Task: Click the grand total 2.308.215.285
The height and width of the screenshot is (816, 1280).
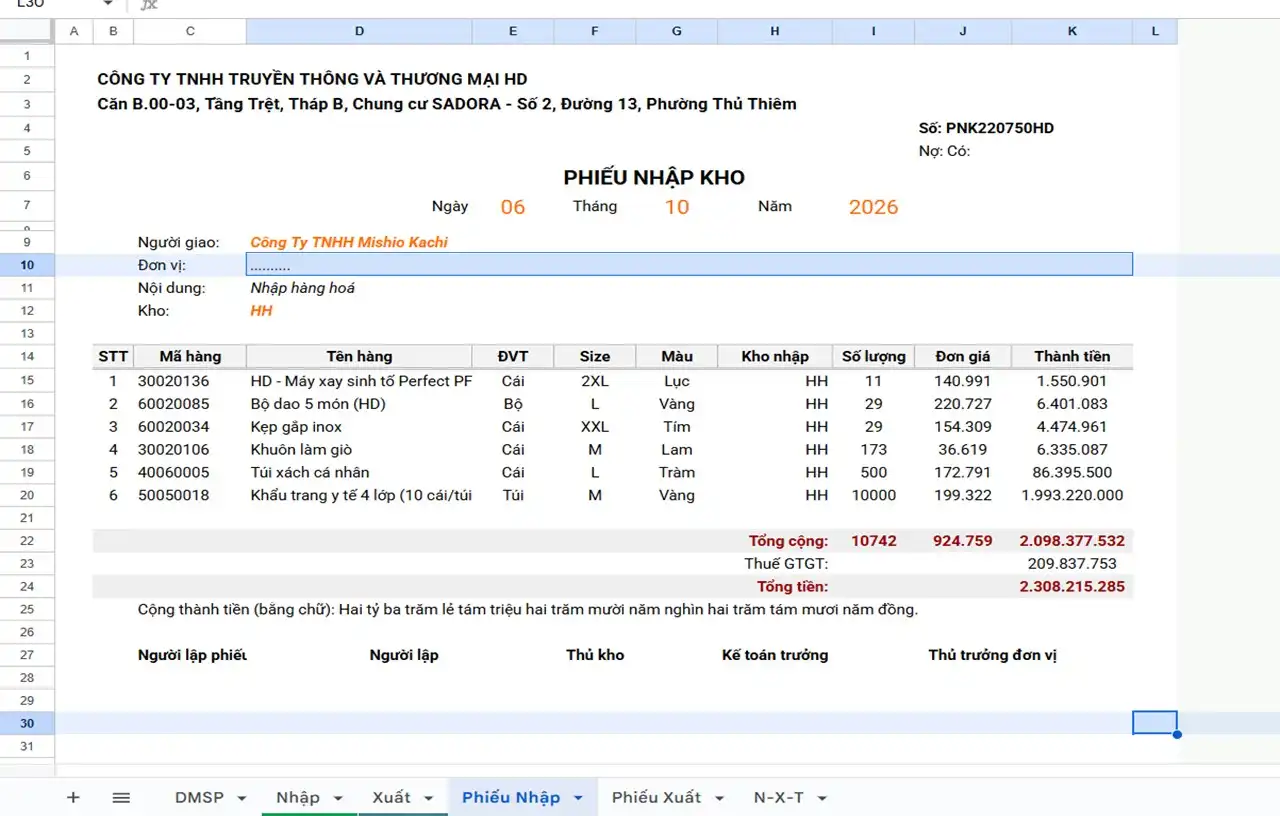Action: click(1072, 587)
